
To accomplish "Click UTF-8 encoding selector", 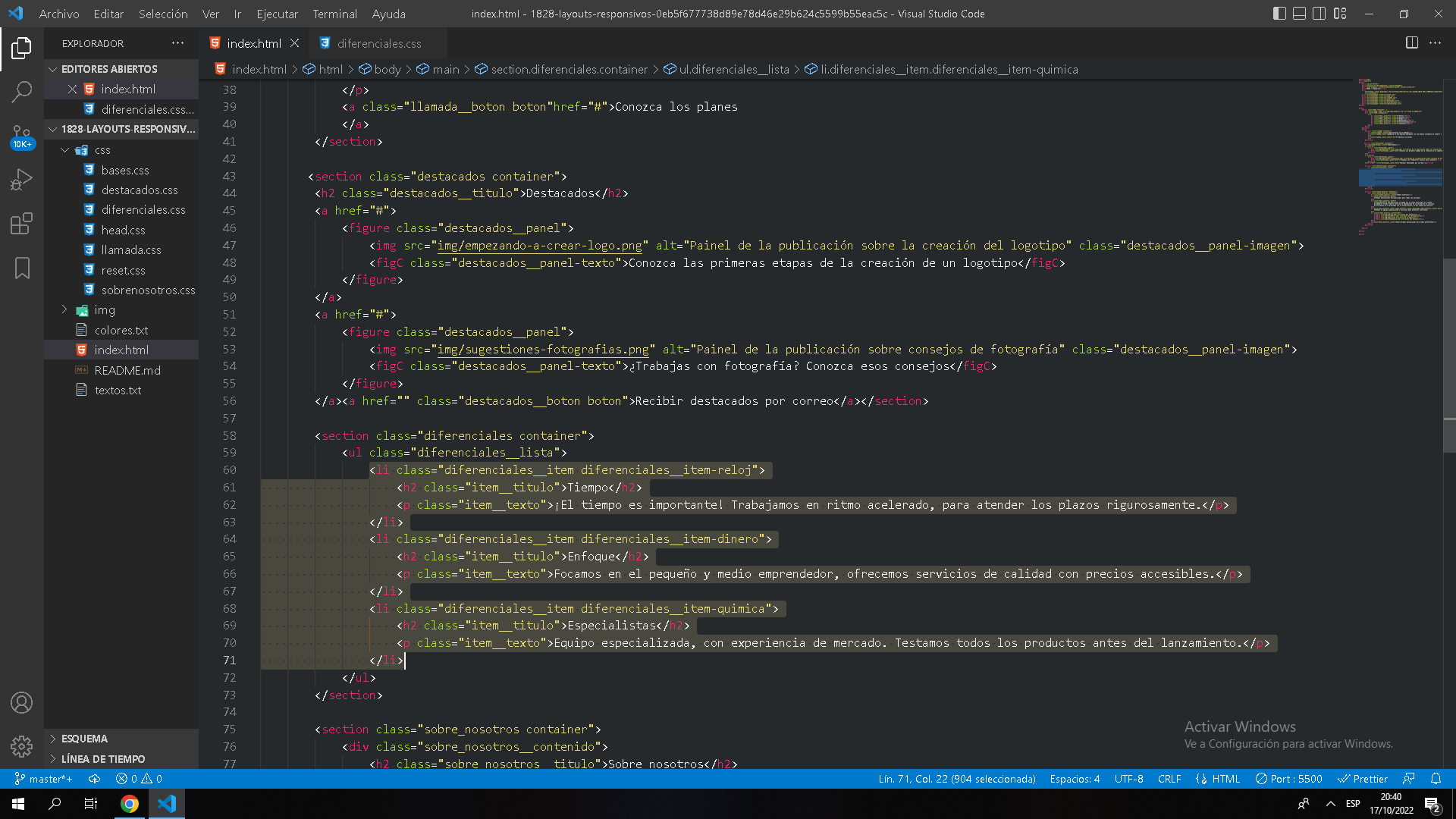I will click(x=1128, y=779).
